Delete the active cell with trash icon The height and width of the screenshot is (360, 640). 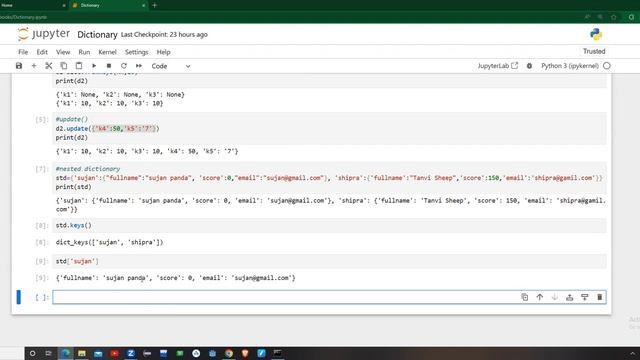tap(600, 297)
